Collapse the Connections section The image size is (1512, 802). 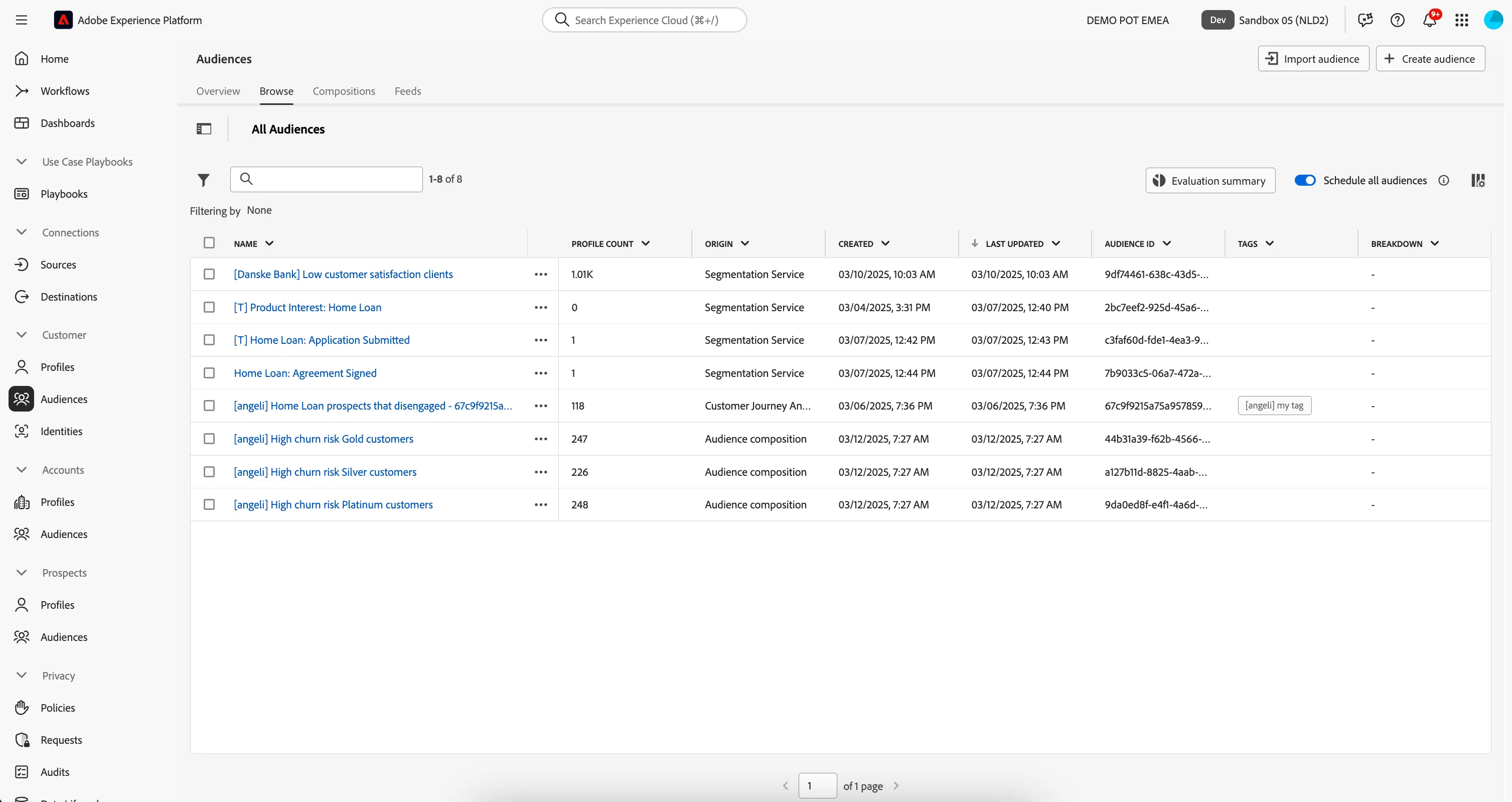pos(22,232)
